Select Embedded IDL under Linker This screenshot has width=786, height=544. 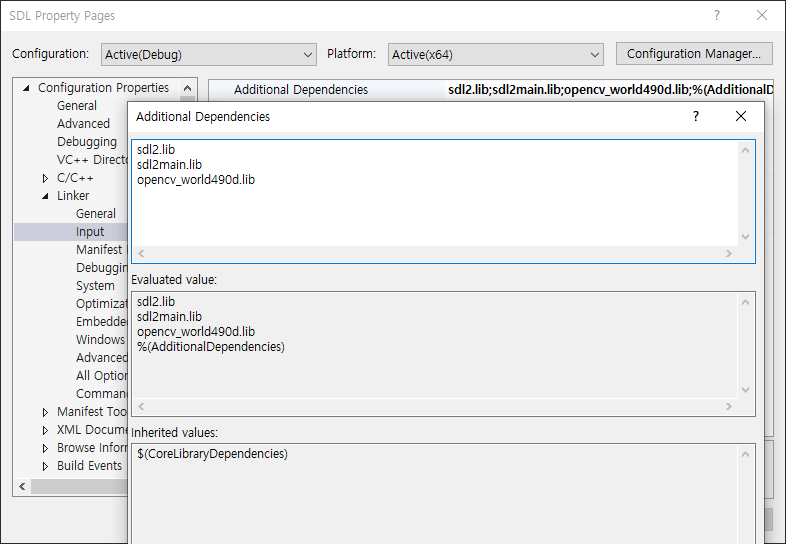pos(102,321)
